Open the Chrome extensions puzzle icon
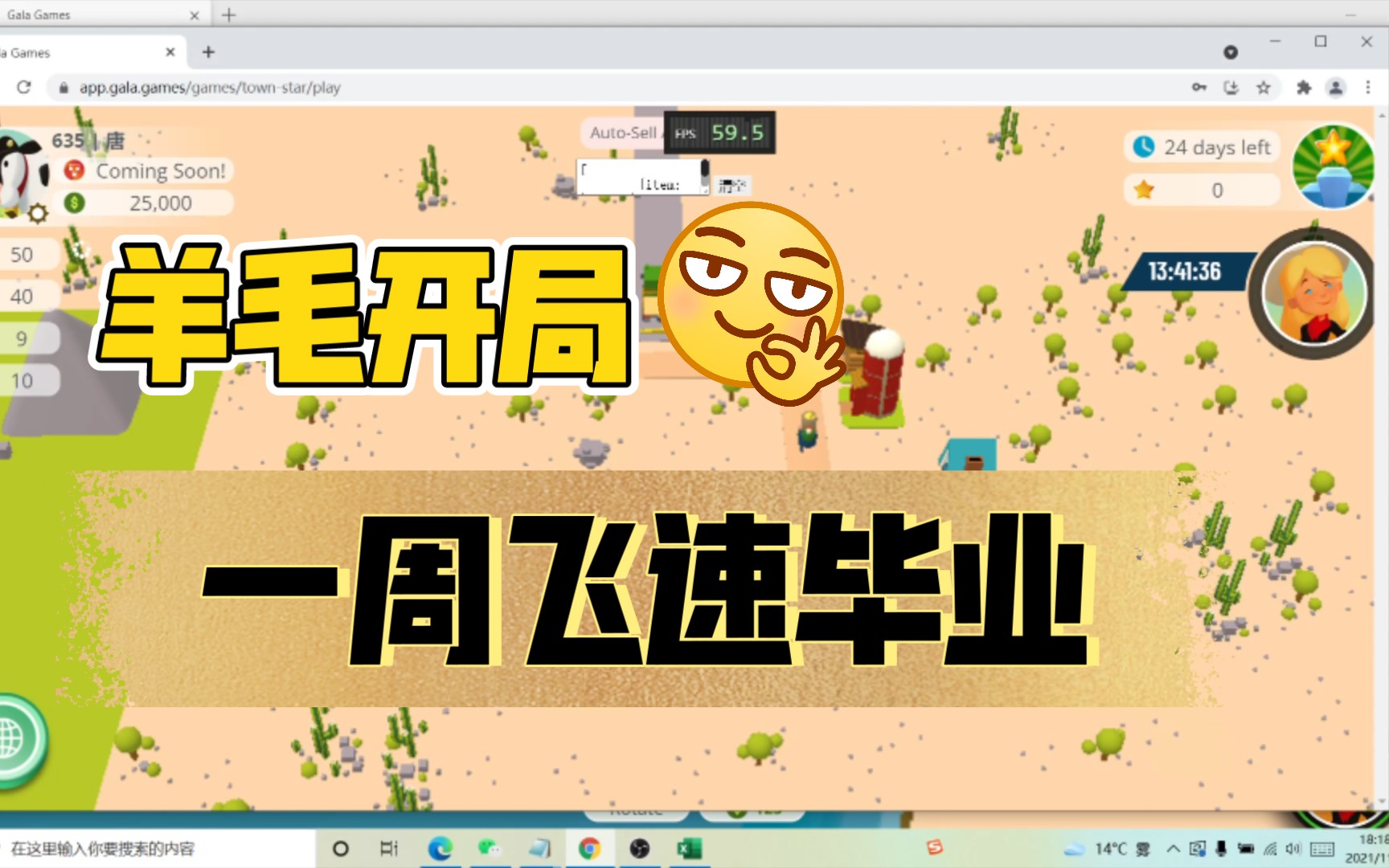Screen dimensions: 1389x868 1304,88
